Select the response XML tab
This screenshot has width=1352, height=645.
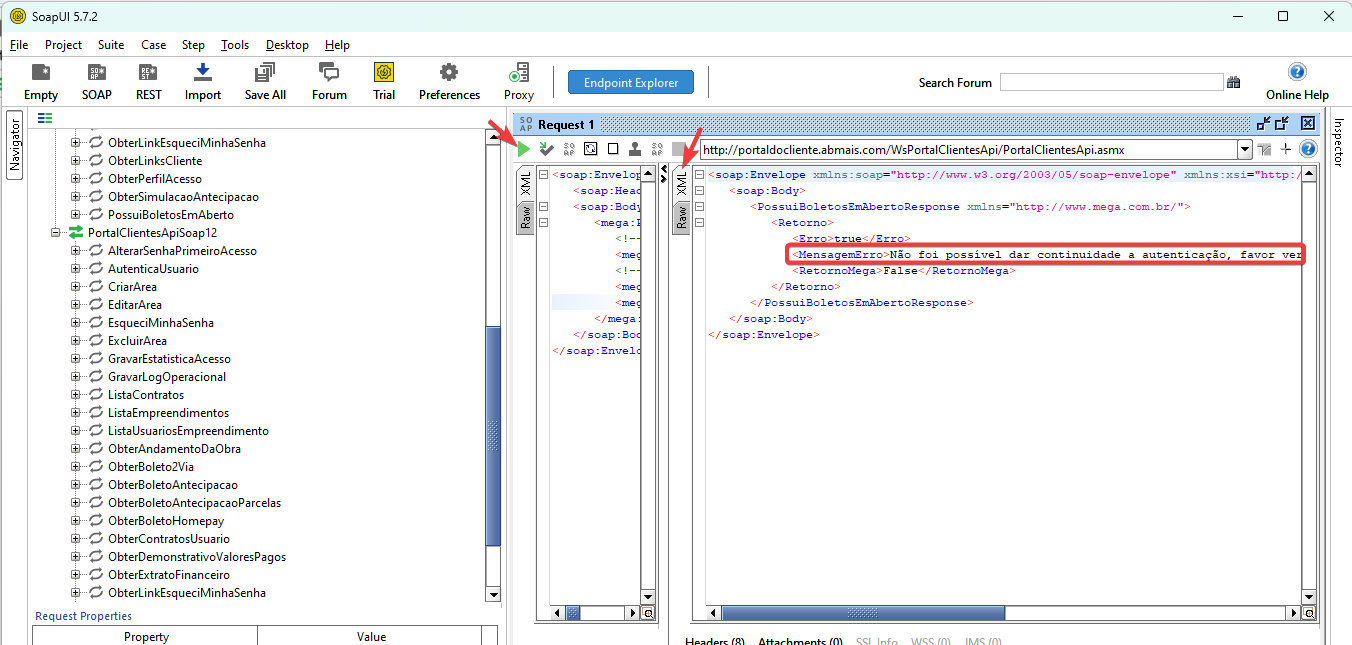pos(681,182)
